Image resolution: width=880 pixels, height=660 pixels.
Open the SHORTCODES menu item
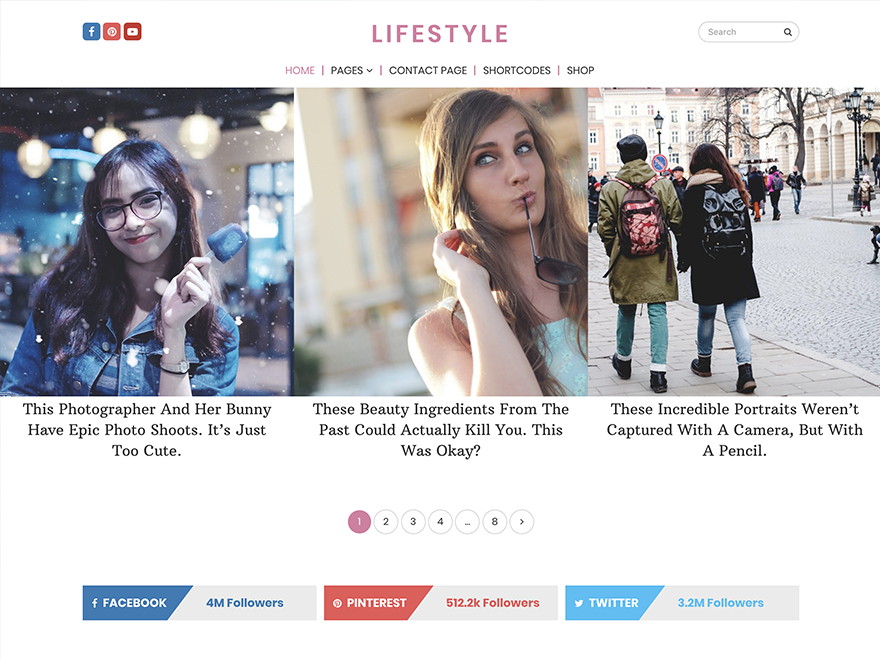tap(517, 70)
